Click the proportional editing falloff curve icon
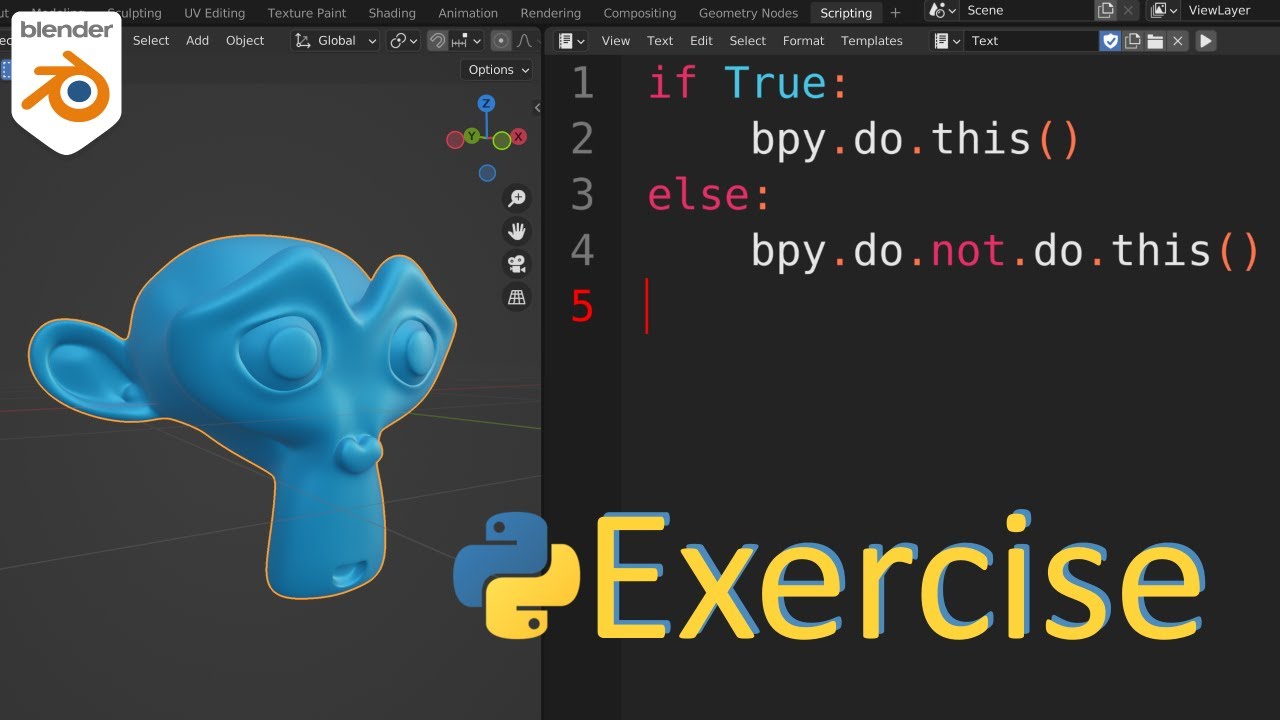1280x720 pixels. point(527,41)
